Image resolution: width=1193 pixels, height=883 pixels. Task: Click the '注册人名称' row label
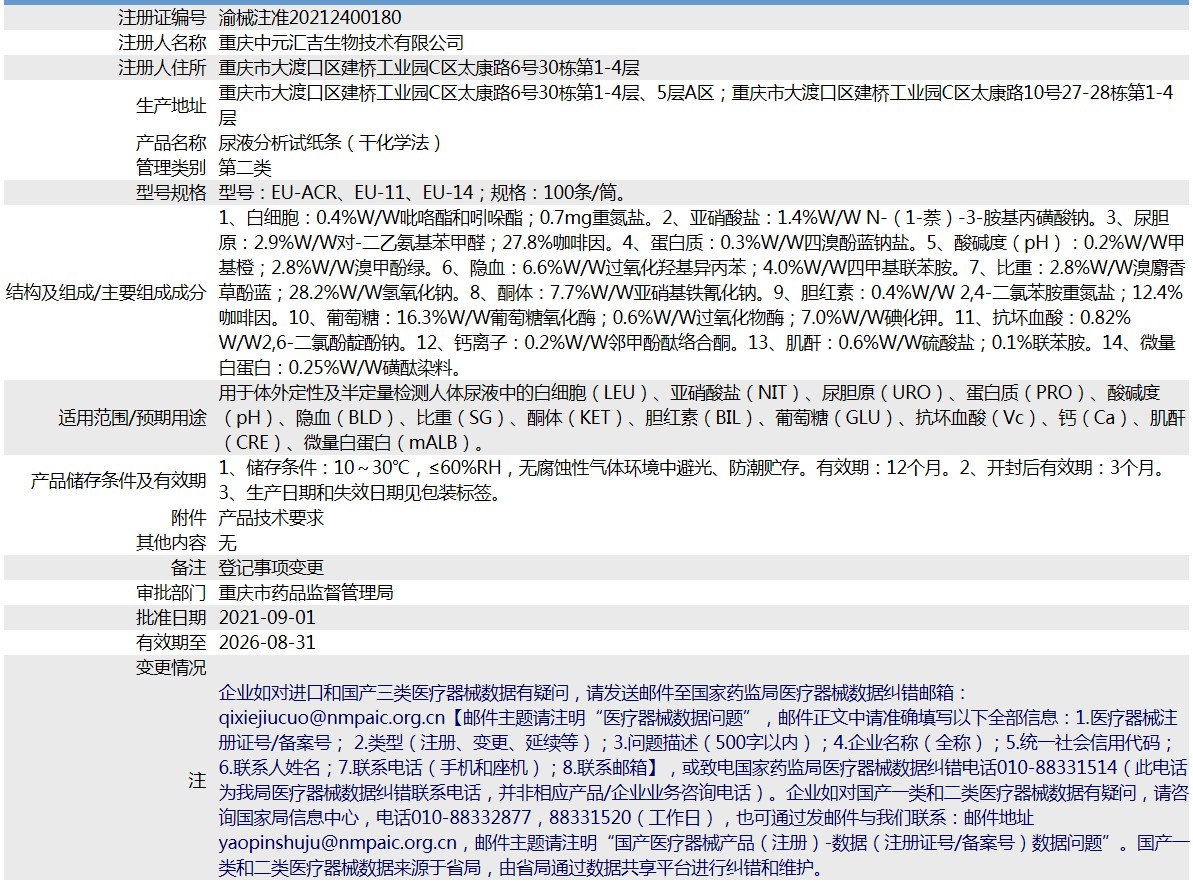[x=162, y=43]
